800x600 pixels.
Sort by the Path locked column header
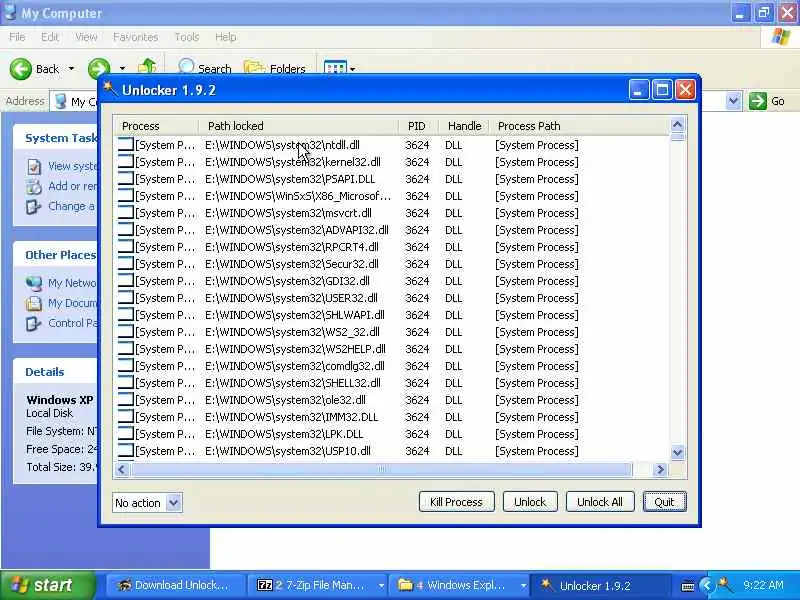[x=298, y=126]
